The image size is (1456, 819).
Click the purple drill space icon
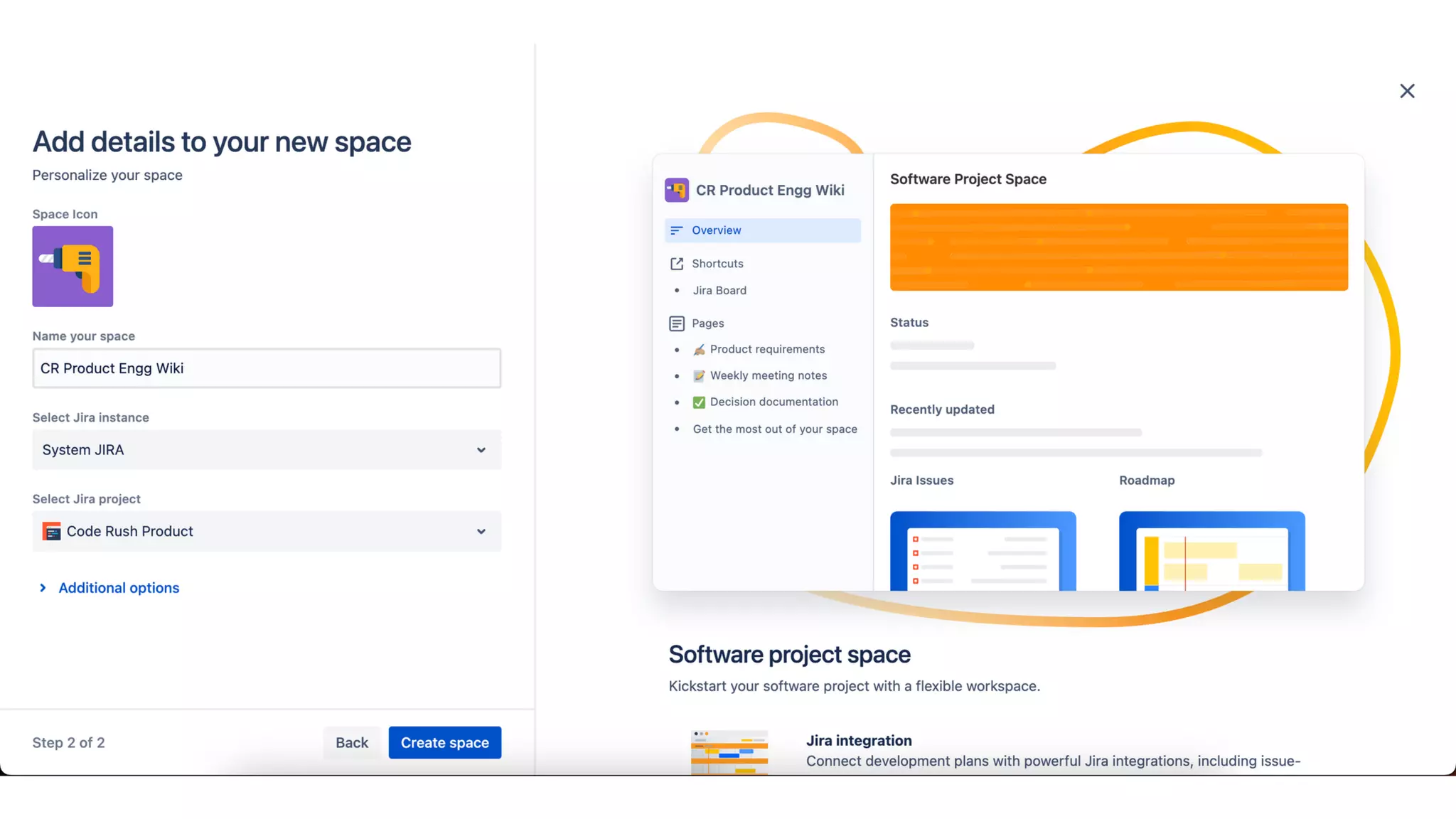(73, 266)
